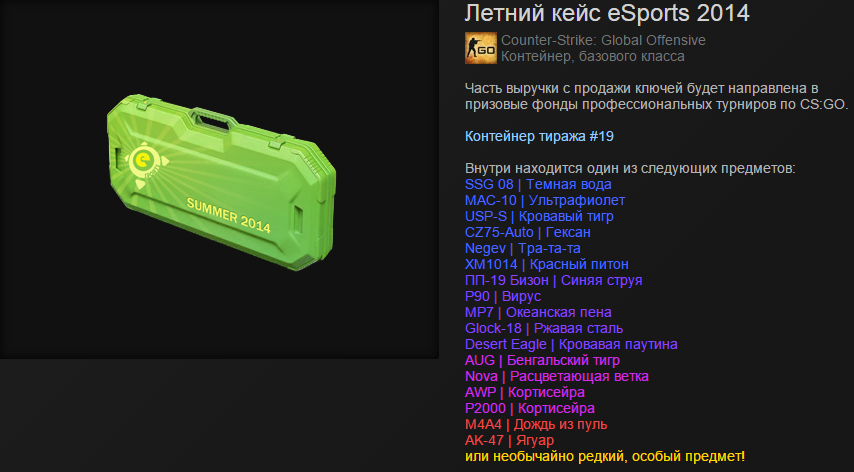
Task: Select AUG | Бенгальский тигр item
Action: (542, 360)
